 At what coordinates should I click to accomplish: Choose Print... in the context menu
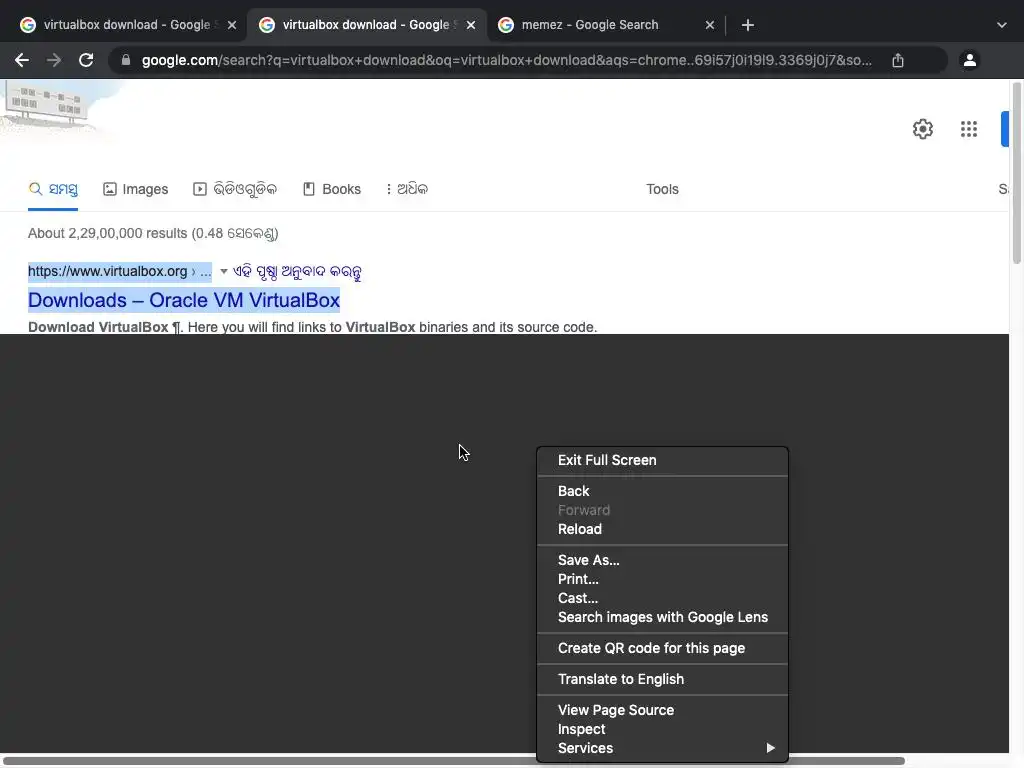pos(662,579)
